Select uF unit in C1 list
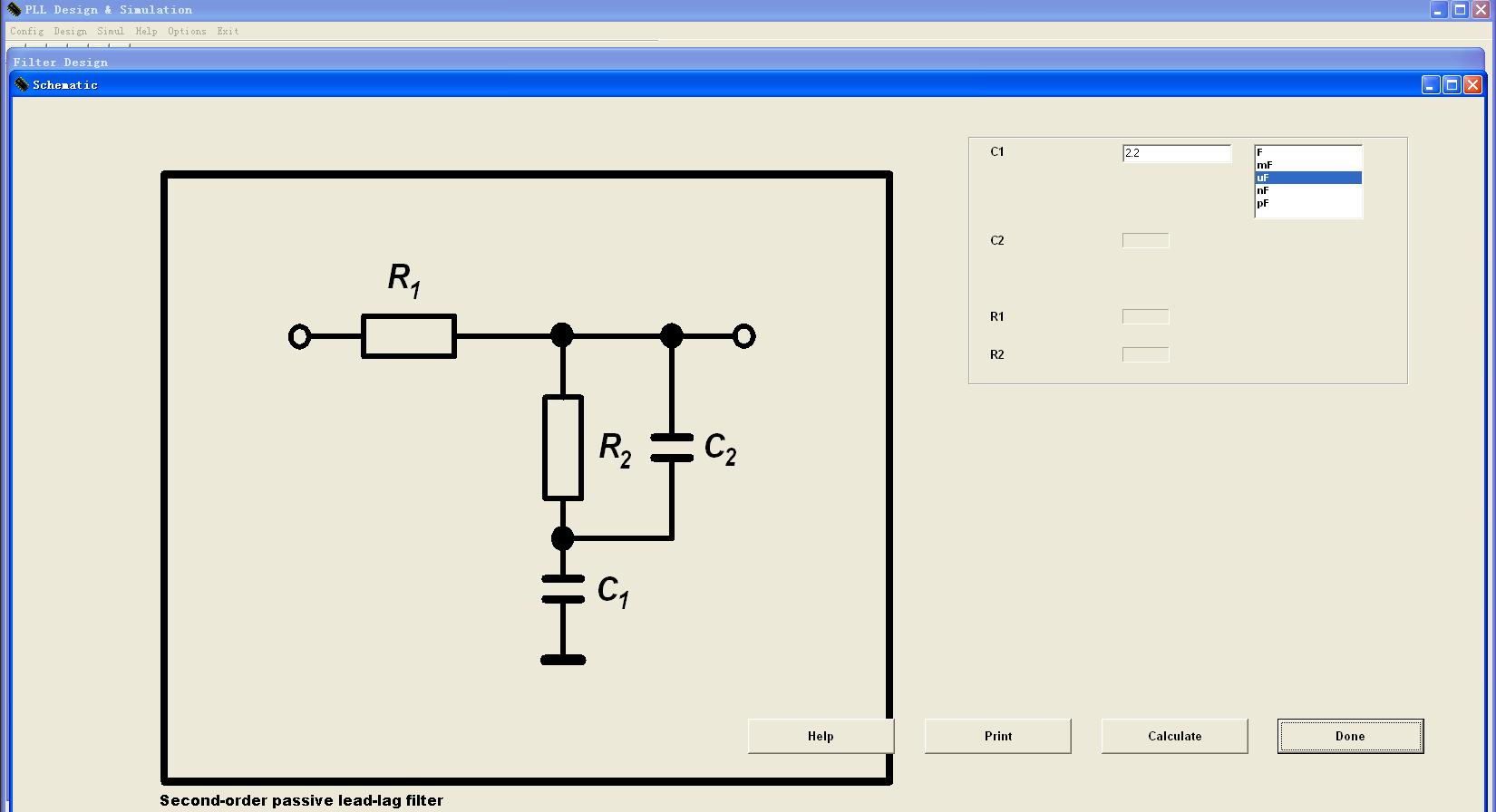The width and height of the screenshot is (1496, 812). (1307, 178)
